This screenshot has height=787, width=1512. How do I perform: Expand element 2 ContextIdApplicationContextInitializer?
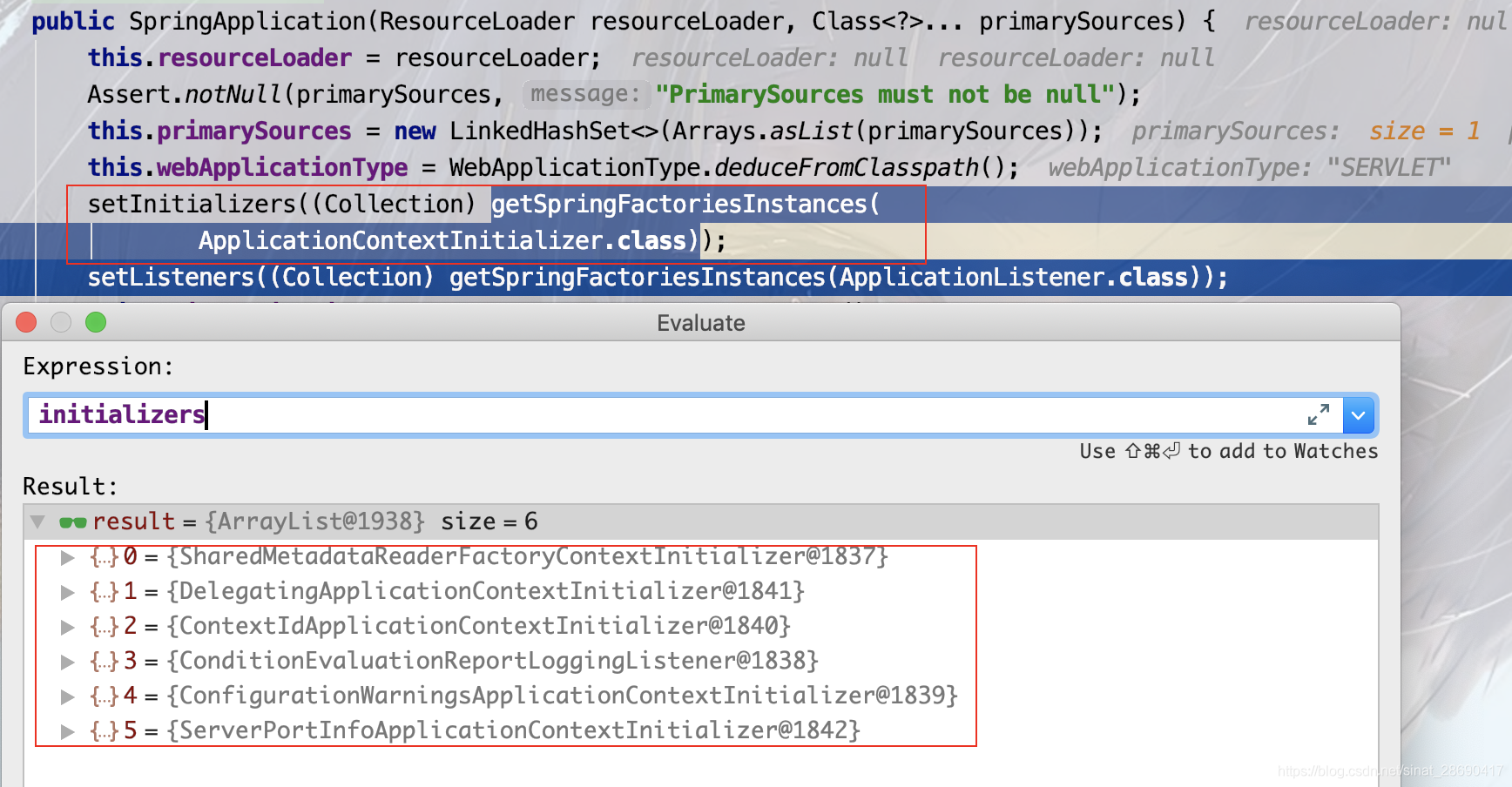pyautogui.click(x=67, y=627)
